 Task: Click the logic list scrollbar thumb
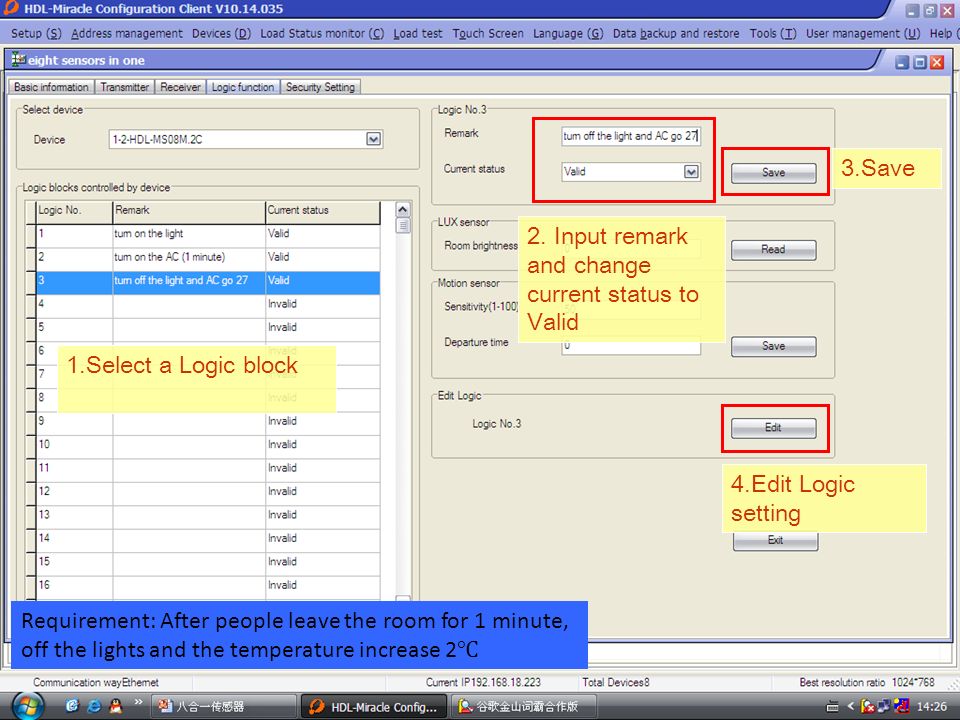[x=403, y=225]
